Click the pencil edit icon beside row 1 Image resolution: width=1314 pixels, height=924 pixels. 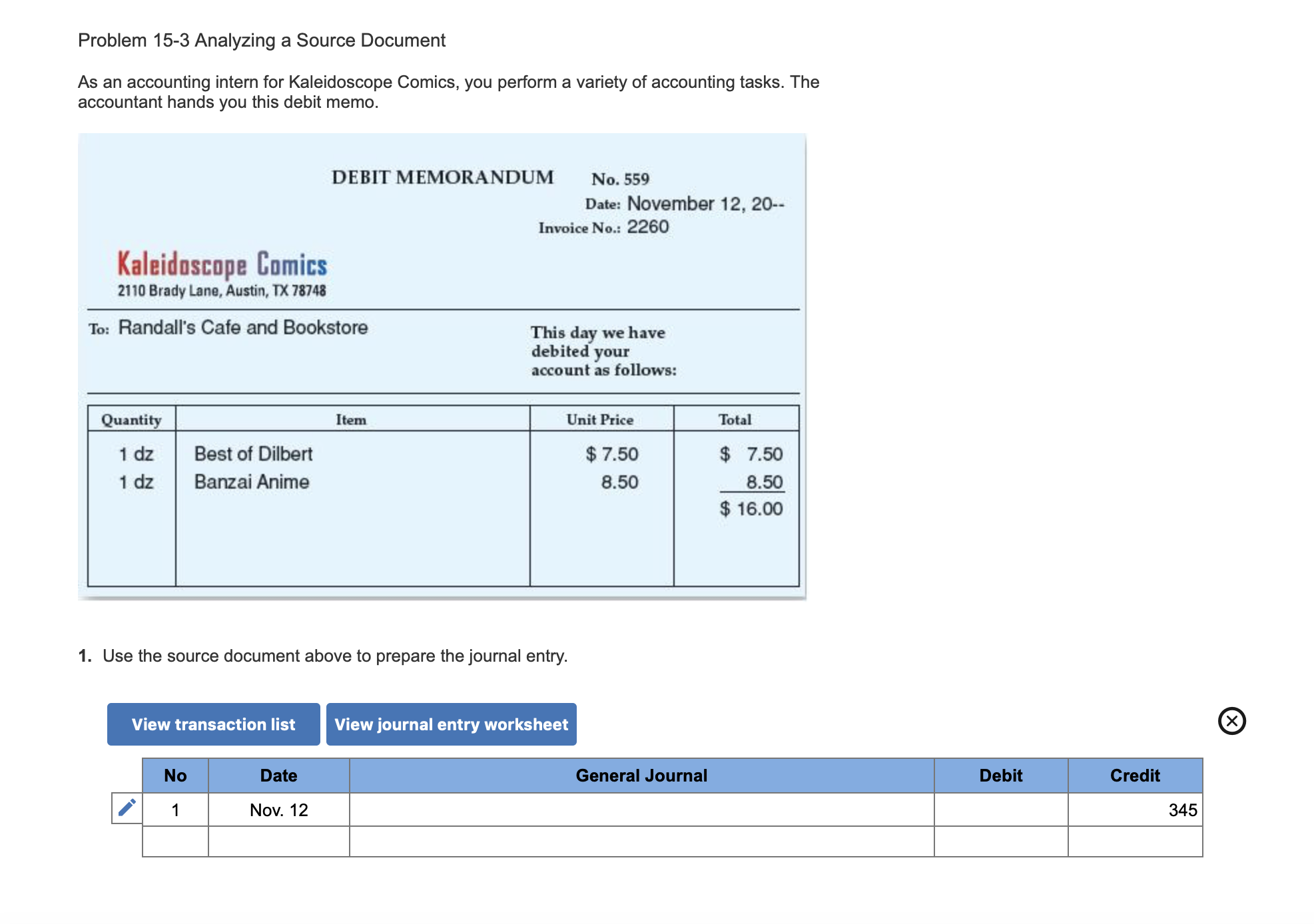point(127,808)
